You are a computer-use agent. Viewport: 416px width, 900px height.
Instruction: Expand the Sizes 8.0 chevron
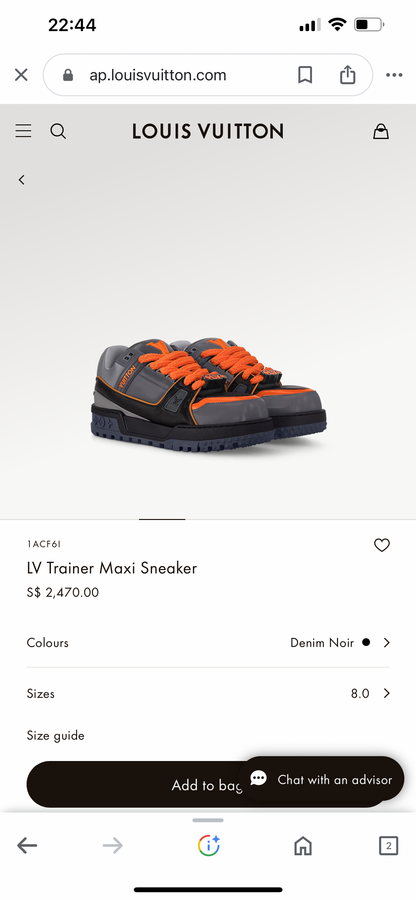(x=386, y=693)
